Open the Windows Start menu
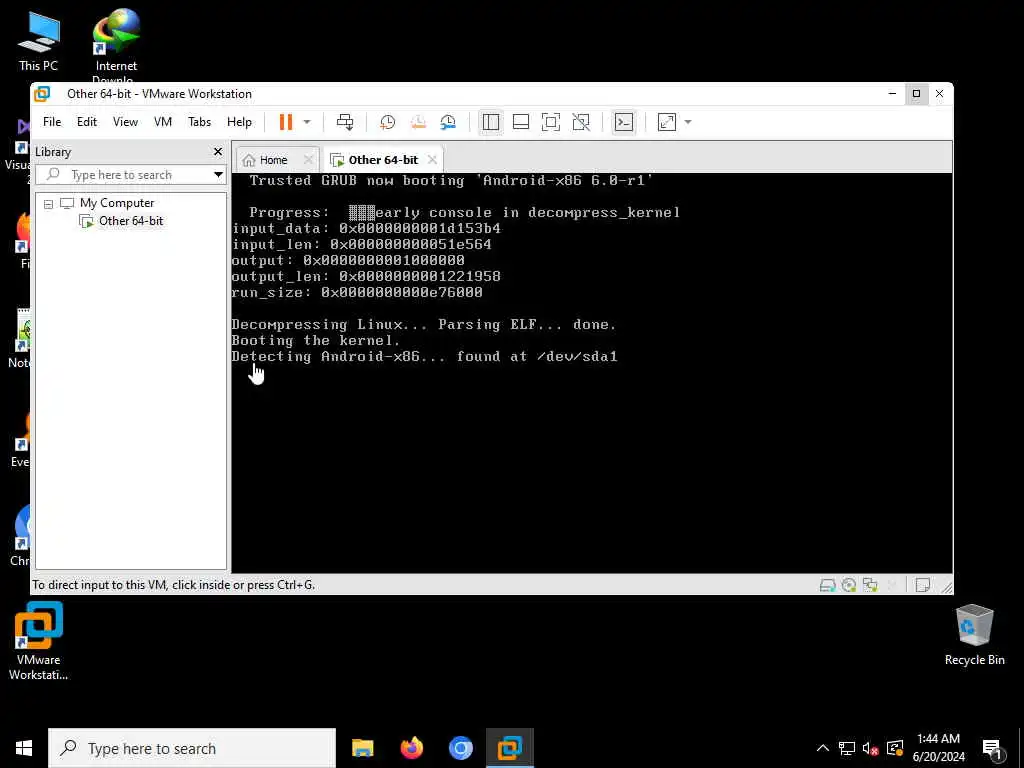The image size is (1024, 768). click(24, 748)
